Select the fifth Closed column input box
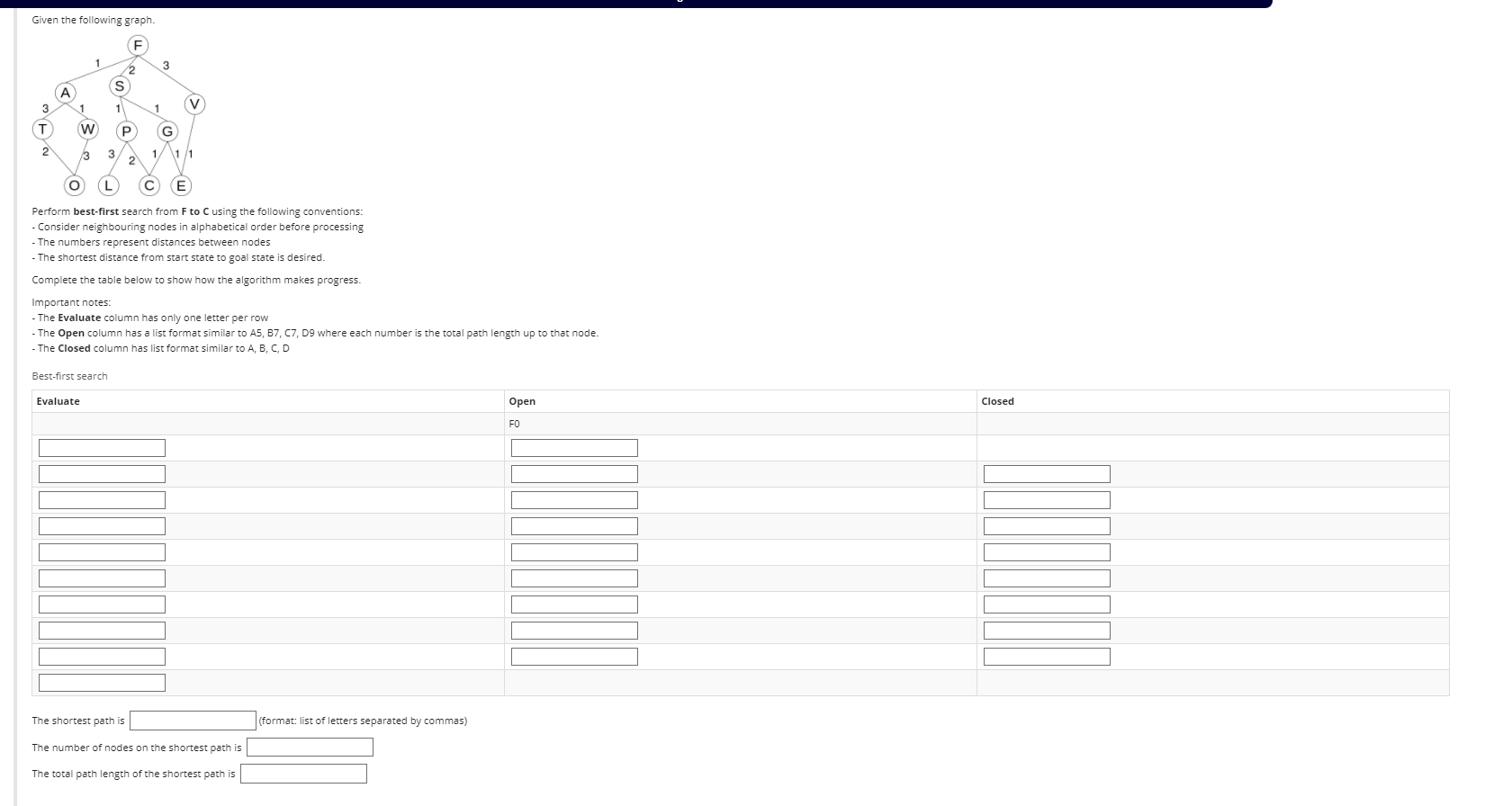This screenshot has height=806, width=1512. [1047, 578]
